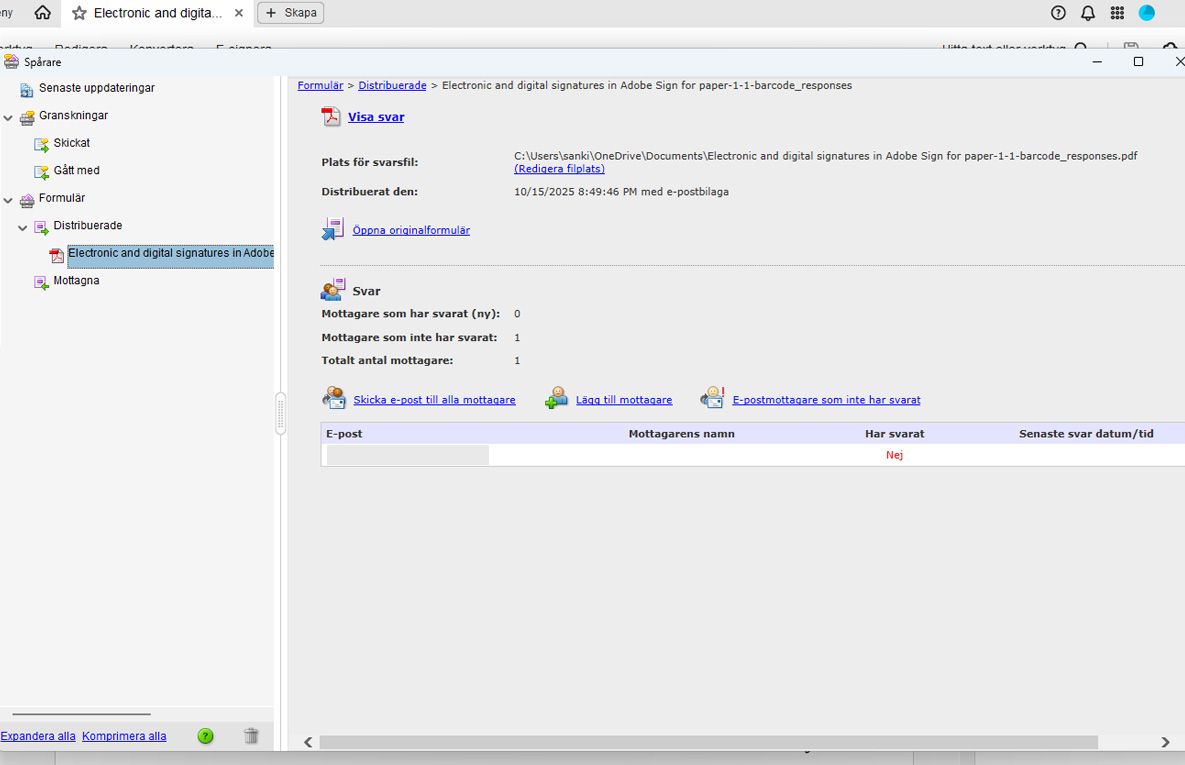Screen dimensions: 1185x765
Task: Select Gått med under Granskningar
Action: pos(76,170)
